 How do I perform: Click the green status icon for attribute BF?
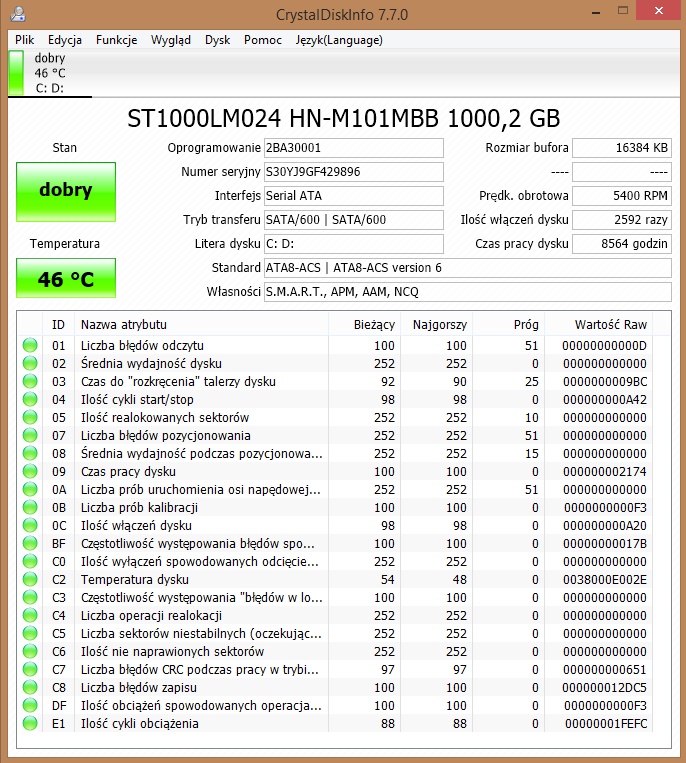coord(30,544)
